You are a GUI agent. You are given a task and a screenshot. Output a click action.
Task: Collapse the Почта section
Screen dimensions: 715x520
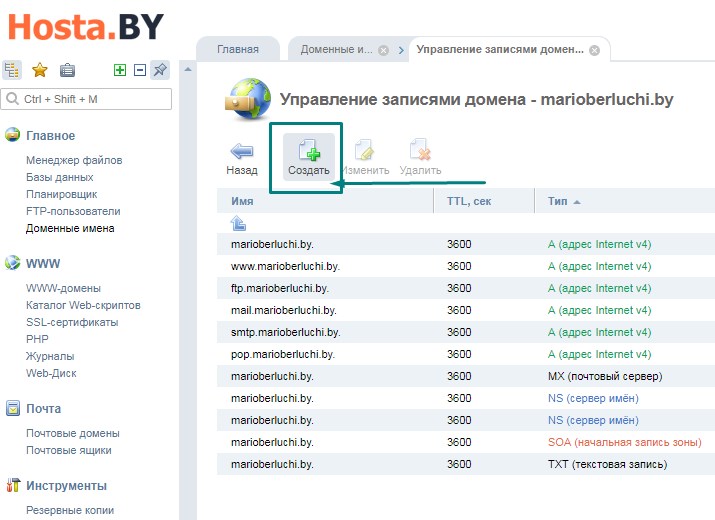pos(43,408)
